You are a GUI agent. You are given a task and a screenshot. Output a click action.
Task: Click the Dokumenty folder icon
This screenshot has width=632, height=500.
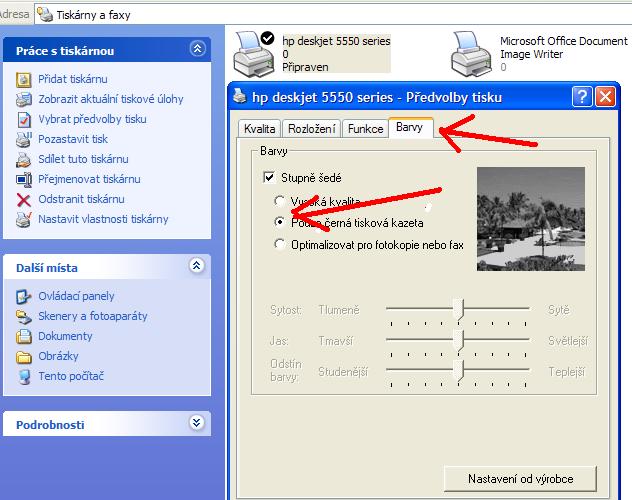[x=24, y=336]
